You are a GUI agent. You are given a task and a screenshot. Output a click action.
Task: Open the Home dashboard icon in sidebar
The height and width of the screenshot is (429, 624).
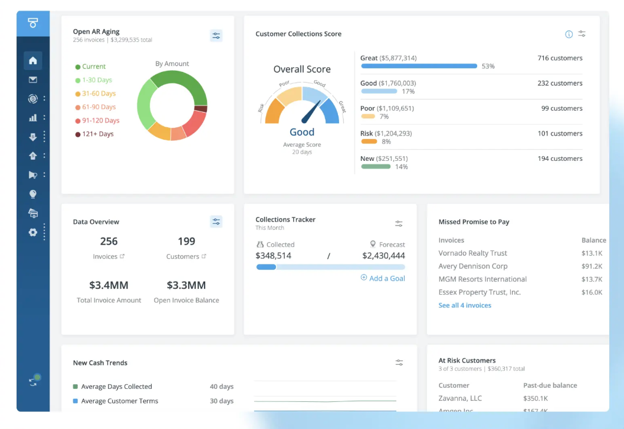(x=33, y=60)
